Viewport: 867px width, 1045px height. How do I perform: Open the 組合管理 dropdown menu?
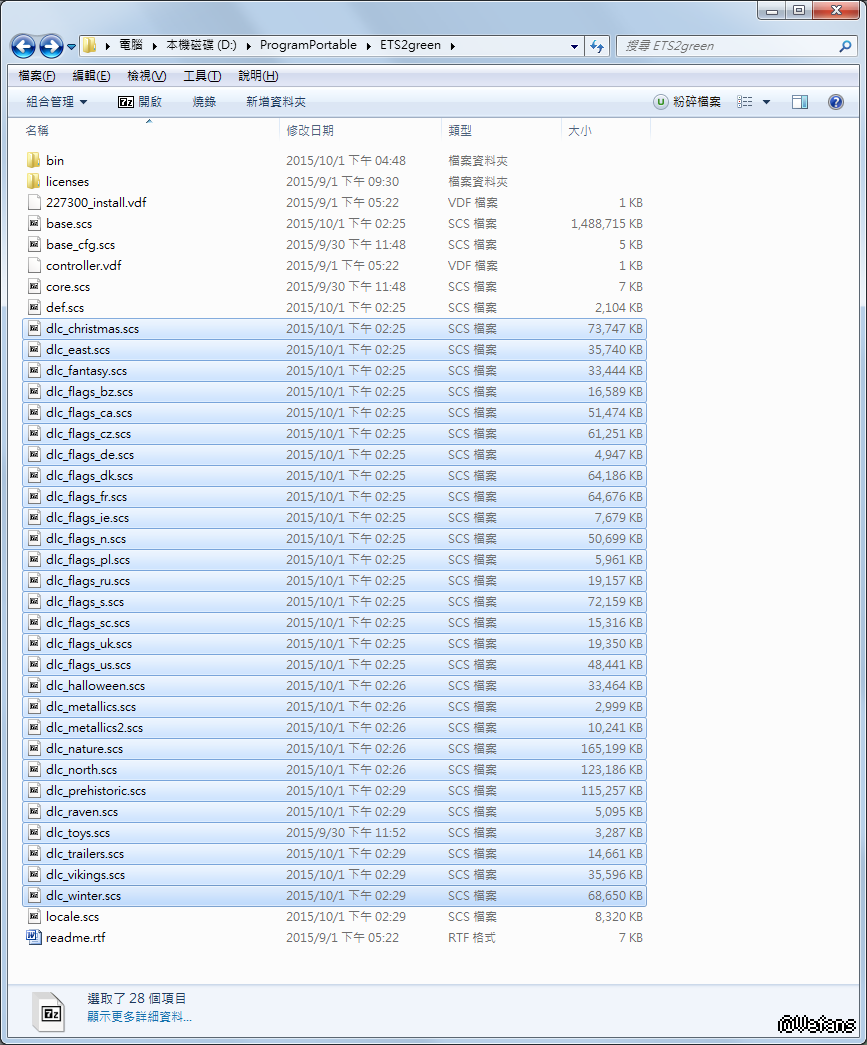[56, 102]
